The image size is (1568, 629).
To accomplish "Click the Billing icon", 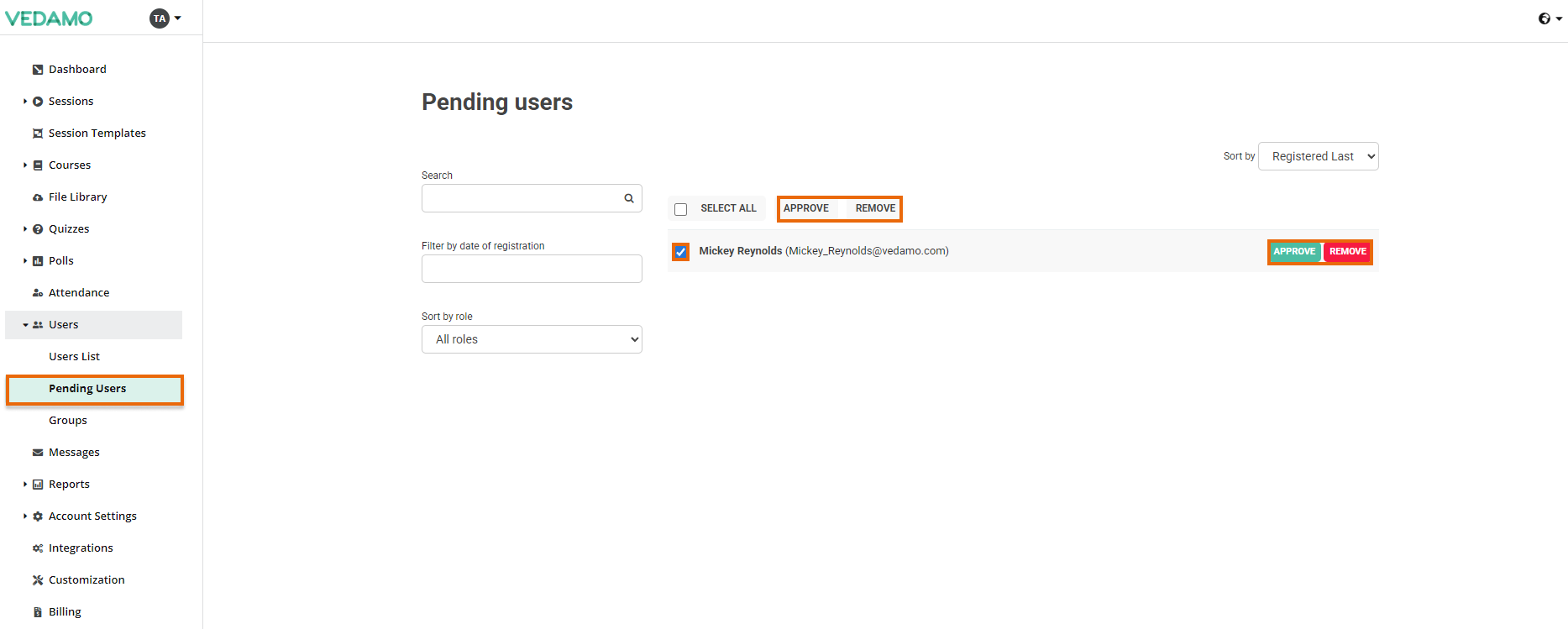I will coord(38,612).
